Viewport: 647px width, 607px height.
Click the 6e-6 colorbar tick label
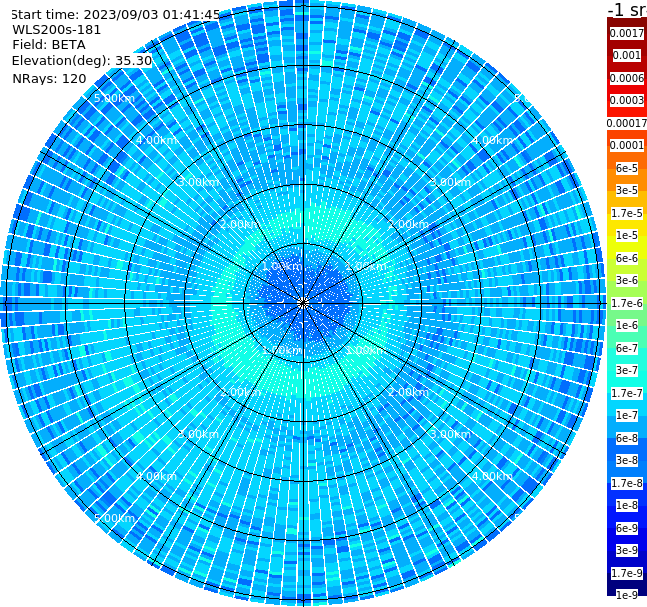tap(627, 258)
